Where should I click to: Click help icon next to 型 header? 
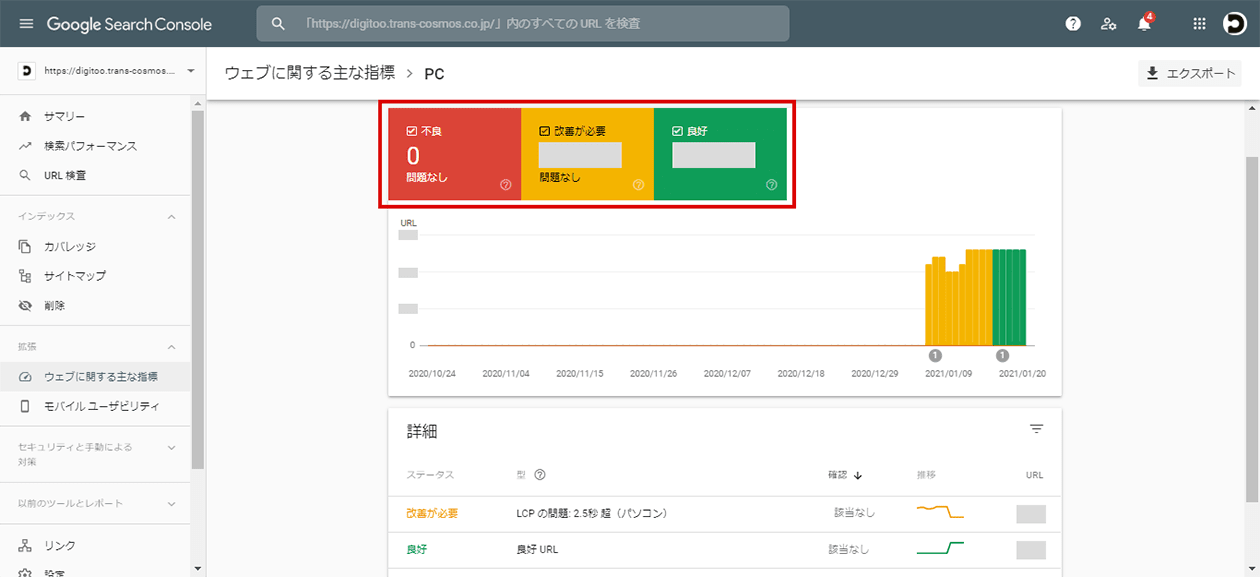[540, 475]
